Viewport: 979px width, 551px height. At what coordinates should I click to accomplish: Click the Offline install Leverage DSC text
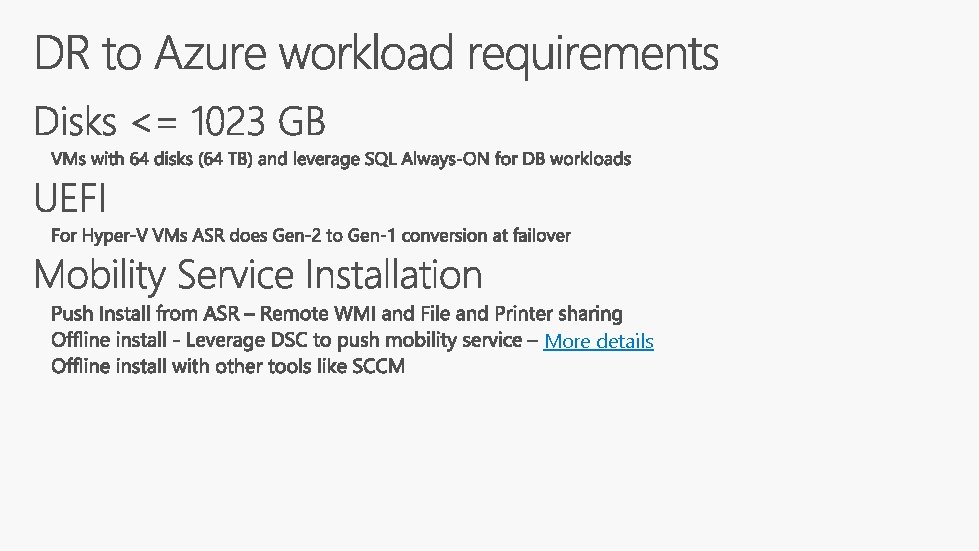(x=287, y=341)
